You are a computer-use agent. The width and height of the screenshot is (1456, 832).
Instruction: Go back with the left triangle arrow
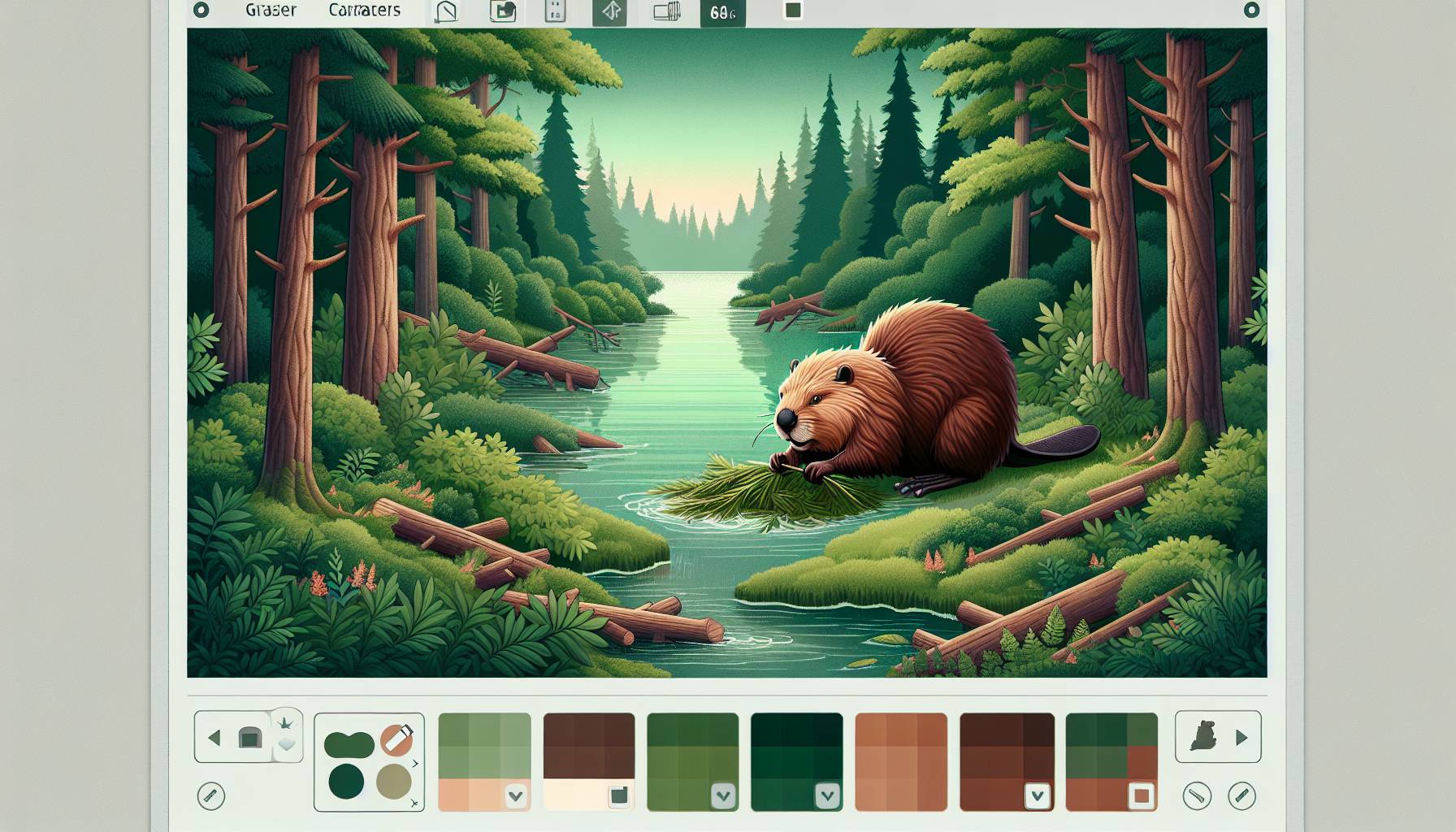click(x=214, y=738)
